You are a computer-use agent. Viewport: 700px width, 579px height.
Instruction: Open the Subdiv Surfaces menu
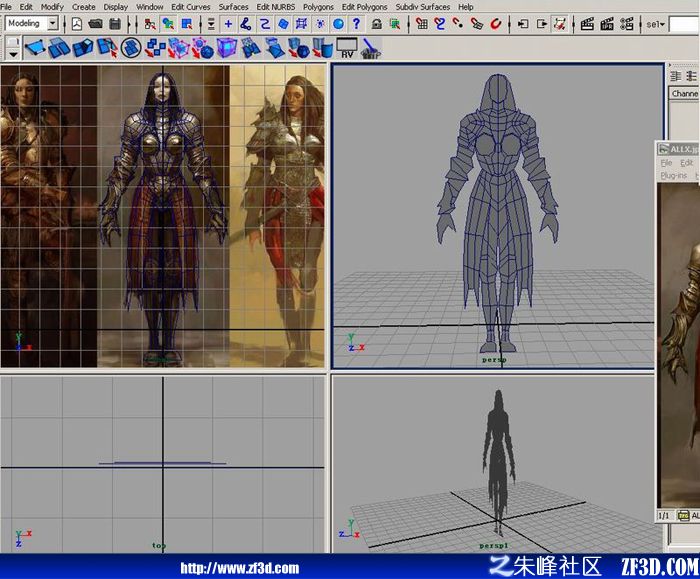(422, 7)
